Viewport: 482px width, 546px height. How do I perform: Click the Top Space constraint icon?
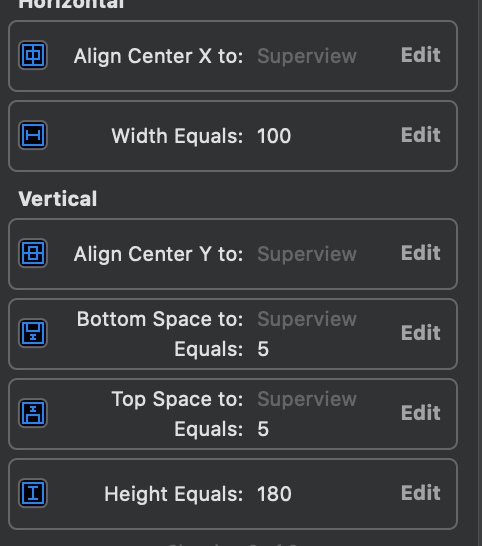pyautogui.click(x=33, y=413)
